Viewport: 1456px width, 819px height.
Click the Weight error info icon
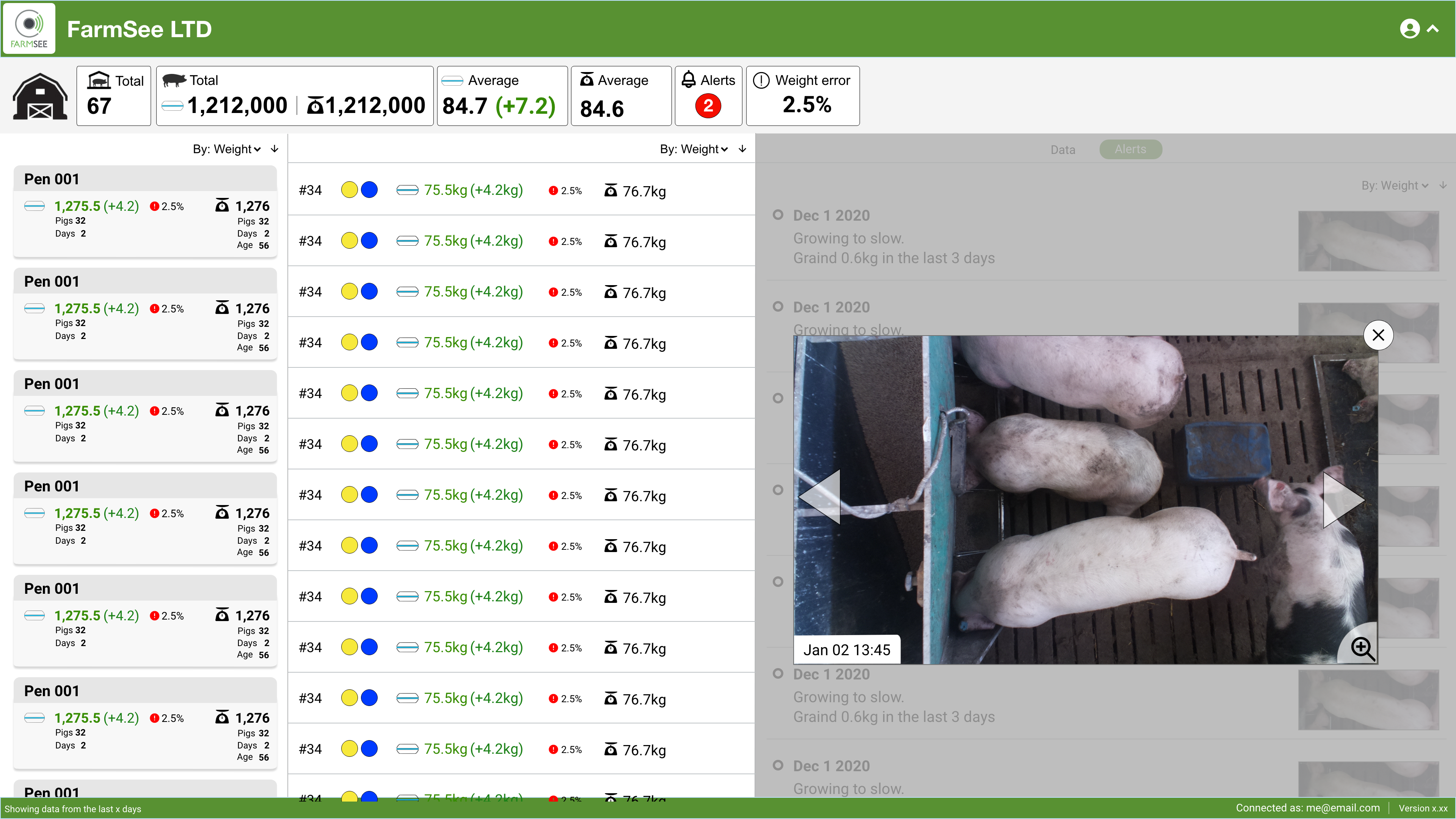(761, 80)
